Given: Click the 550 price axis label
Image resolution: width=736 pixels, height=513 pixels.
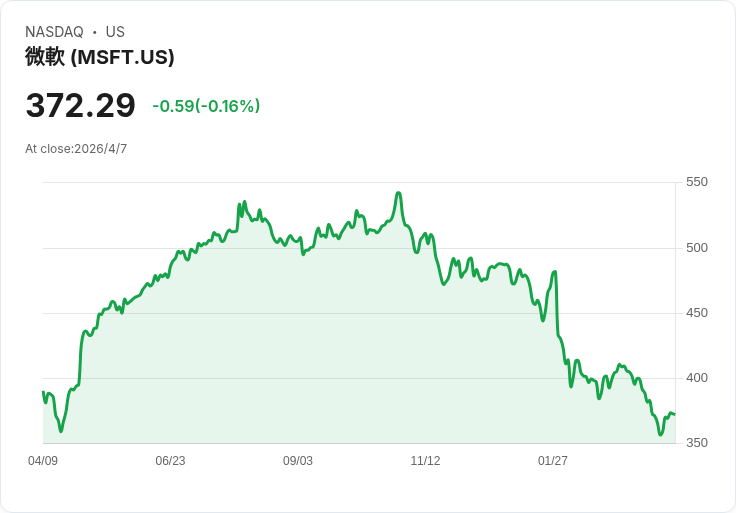Looking at the screenshot, I should coord(697,182).
